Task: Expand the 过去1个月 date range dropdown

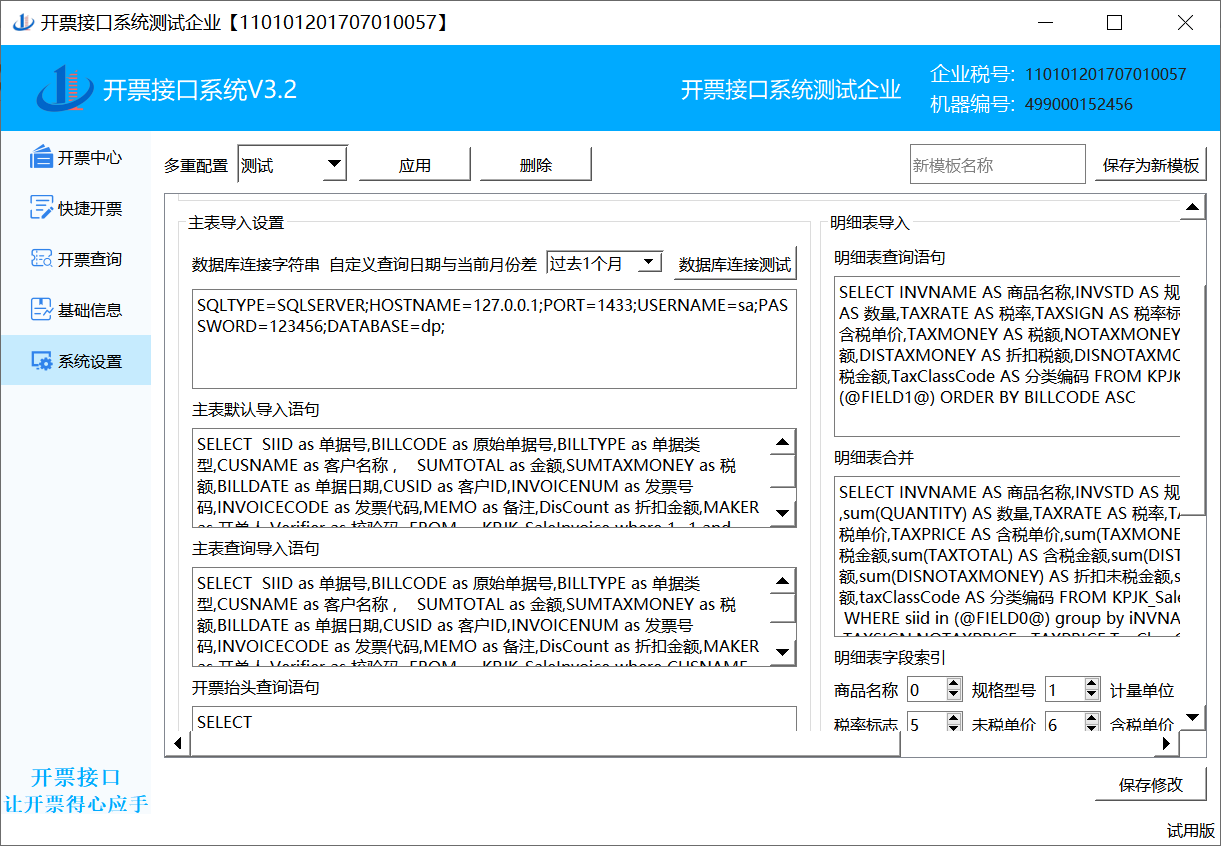Action: tap(649, 263)
